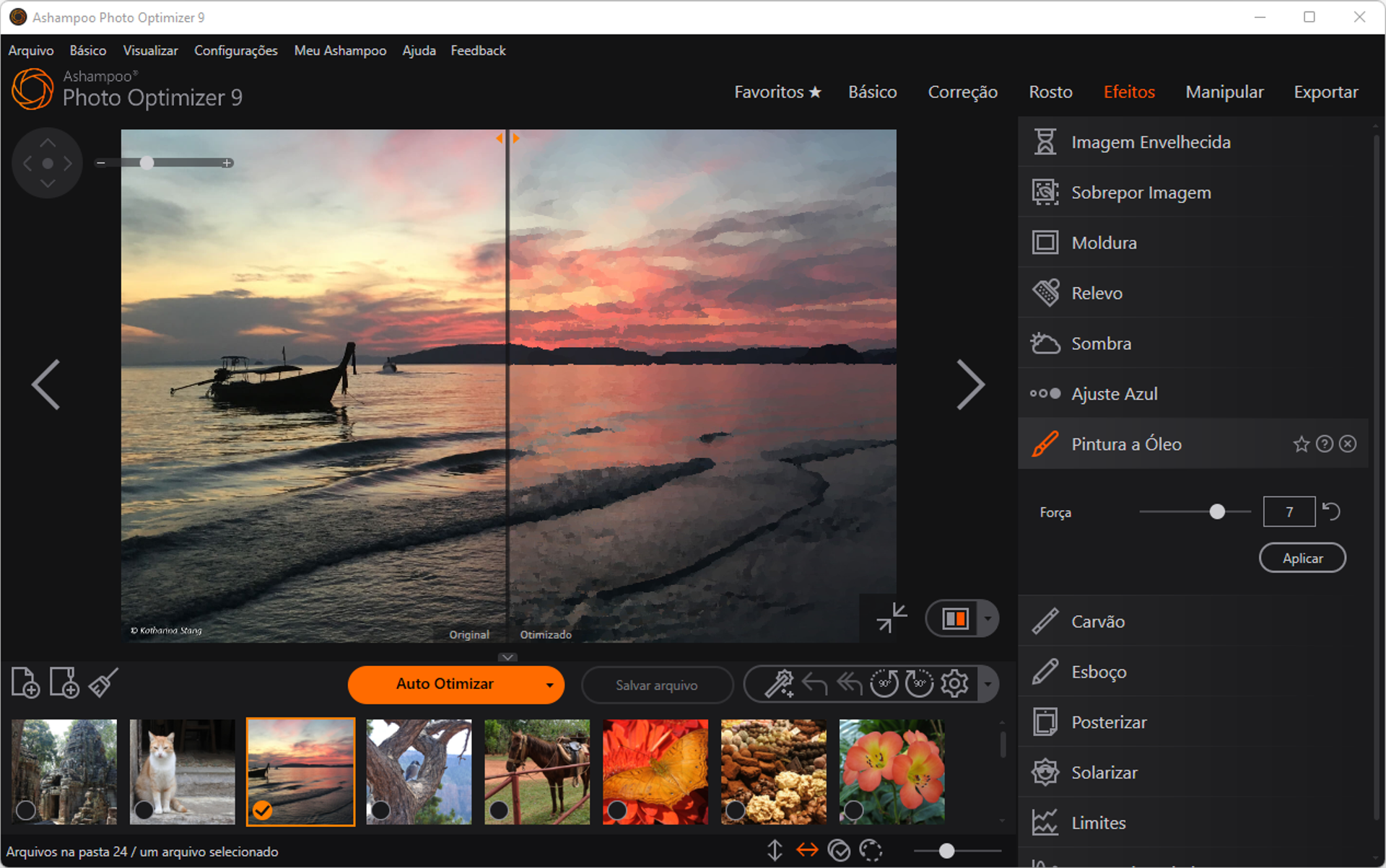
Task: Switch to the Manipular tab
Action: pyautogui.click(x=1224, y=92)
